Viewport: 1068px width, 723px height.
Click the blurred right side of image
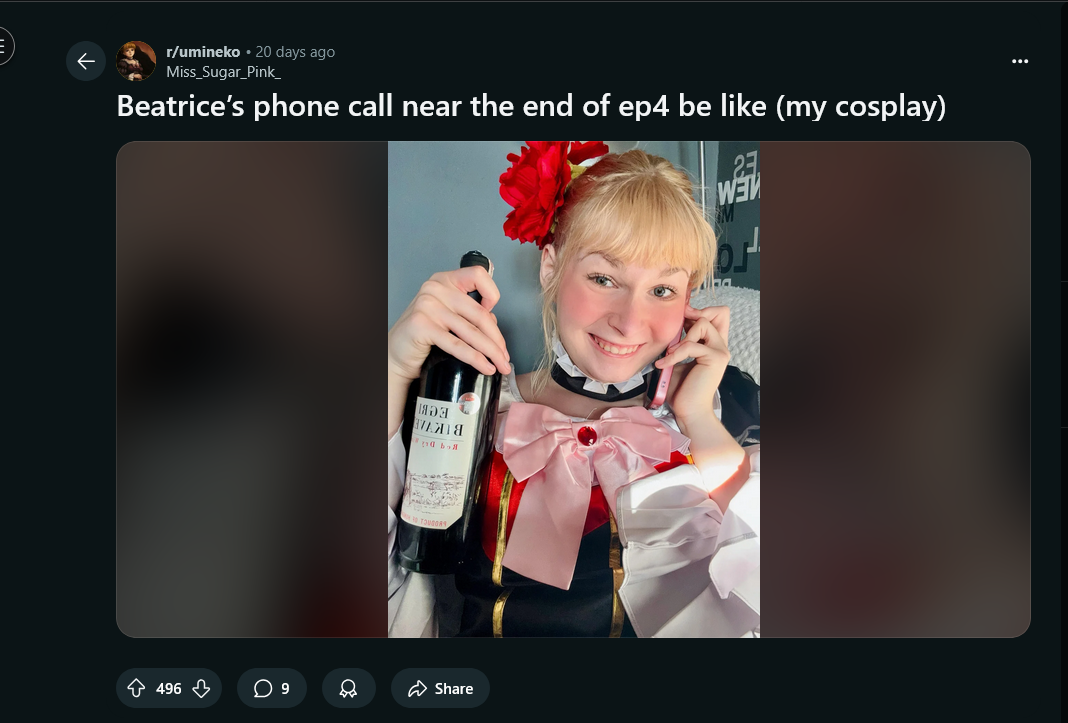[x=895, y=389]
